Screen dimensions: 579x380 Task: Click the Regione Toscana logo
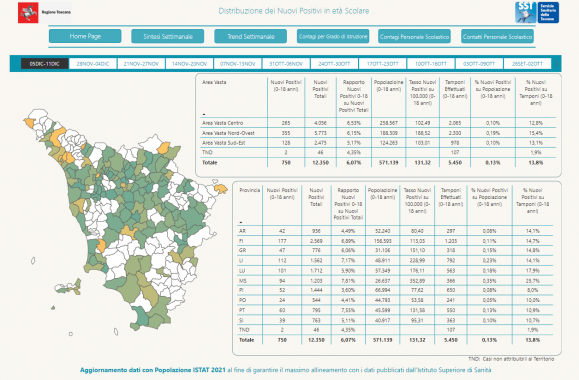[x=44, y=12]
